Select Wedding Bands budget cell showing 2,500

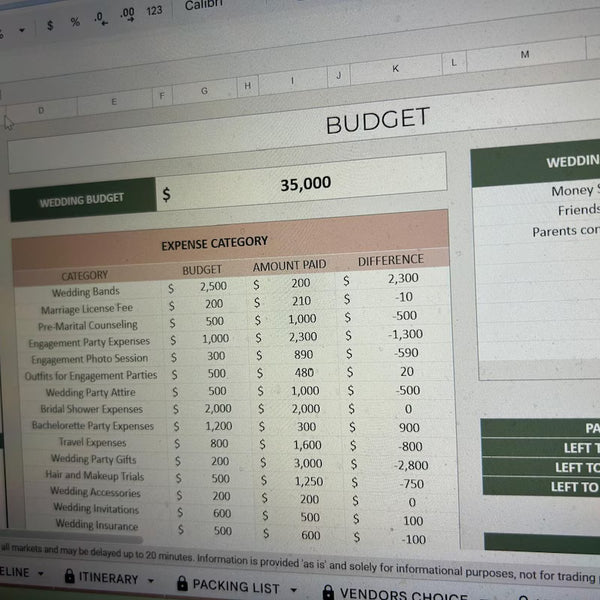pos(213,286)
